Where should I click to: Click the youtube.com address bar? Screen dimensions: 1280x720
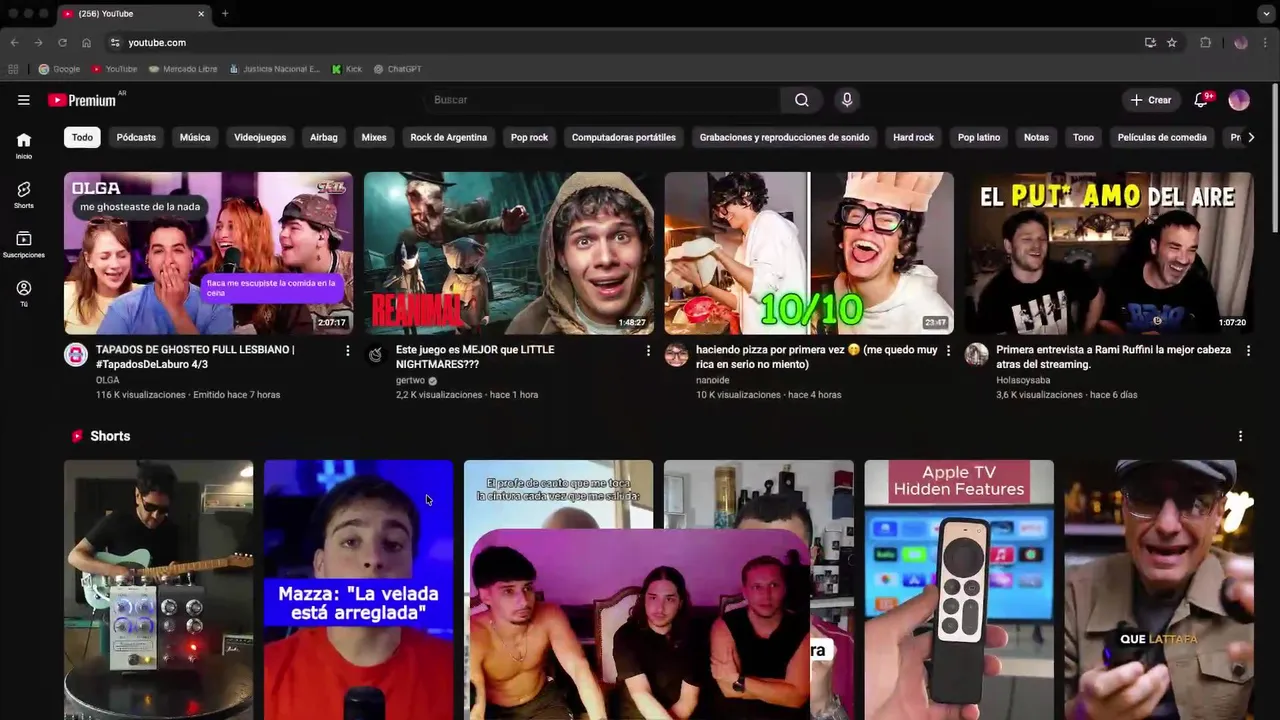(157, 43)
